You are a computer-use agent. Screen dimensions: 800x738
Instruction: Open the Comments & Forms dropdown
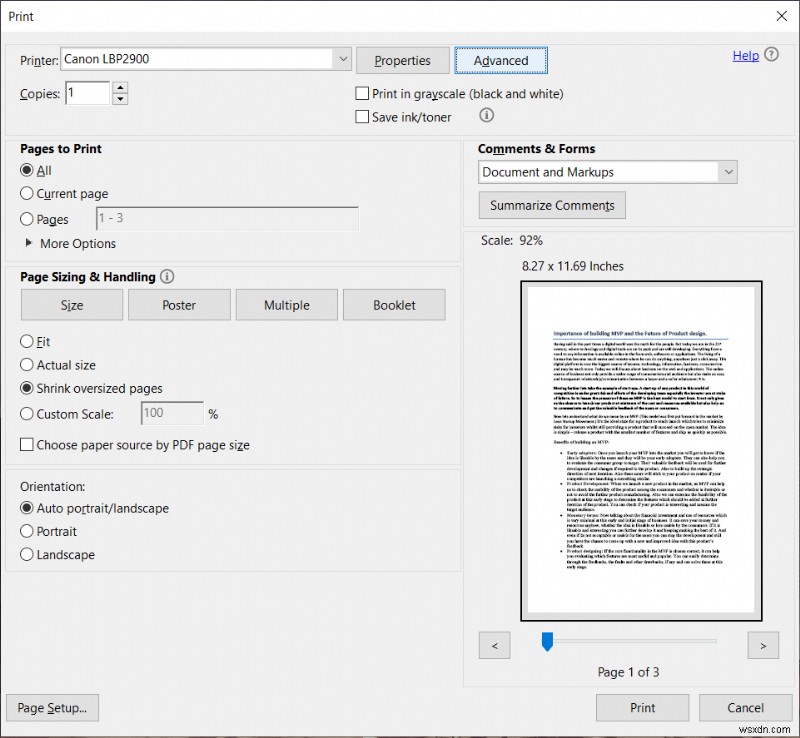727,172
